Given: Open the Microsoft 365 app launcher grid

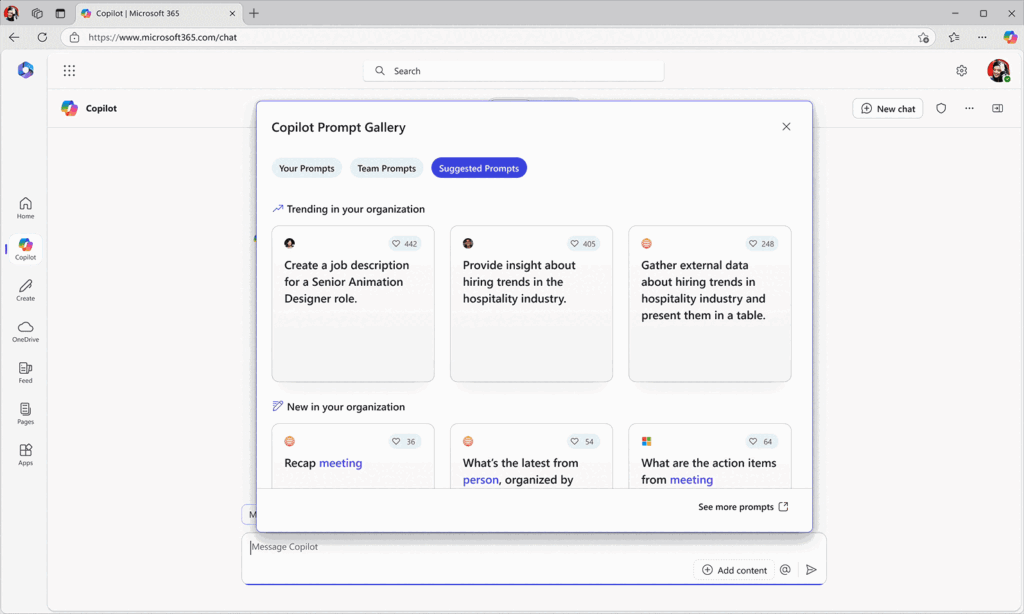Looking at the screenshot, I should click(x=69, y=70).
